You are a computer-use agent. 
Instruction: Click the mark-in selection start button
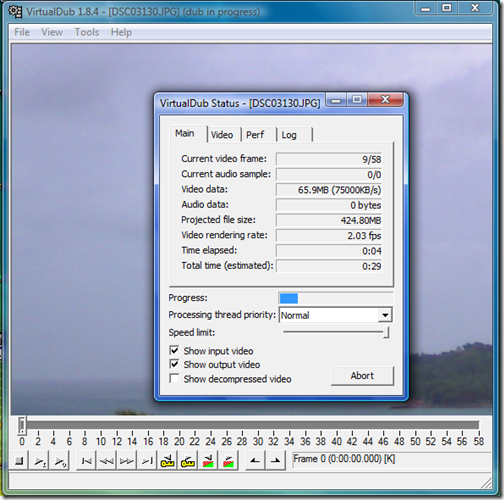pyautogui.click(x=255, y=461)
